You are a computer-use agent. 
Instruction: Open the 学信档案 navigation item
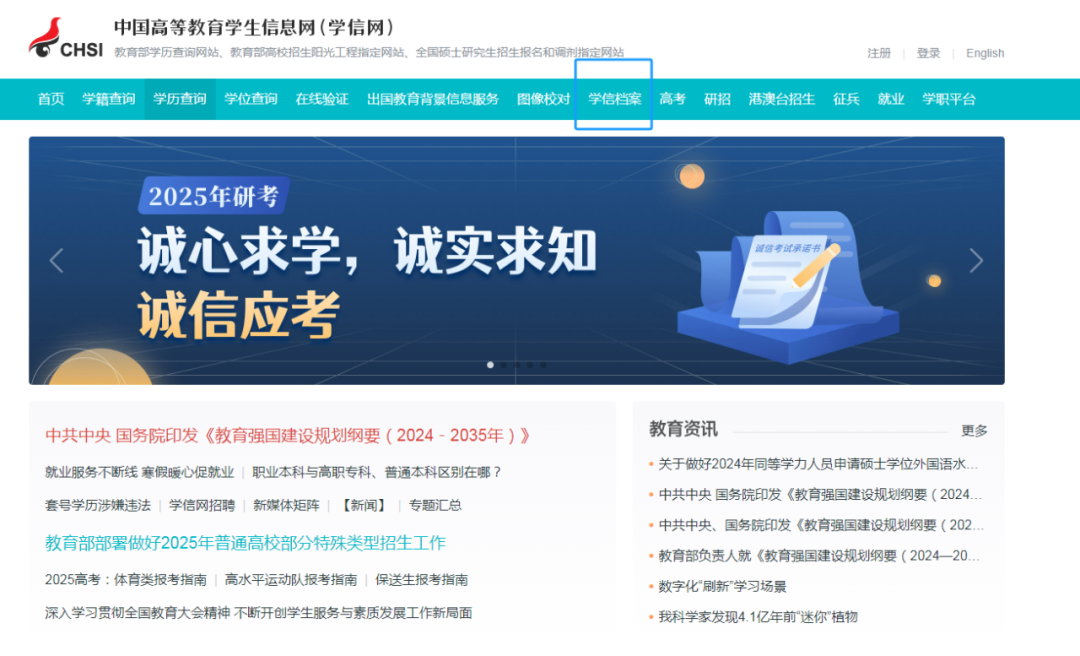point(614,99)
